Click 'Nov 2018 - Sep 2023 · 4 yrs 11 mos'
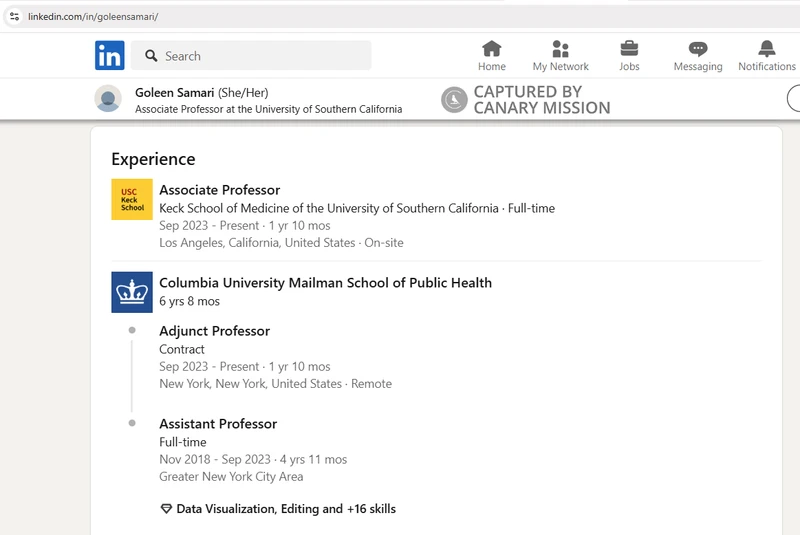800x535 pixels. [x=253, y=460]
